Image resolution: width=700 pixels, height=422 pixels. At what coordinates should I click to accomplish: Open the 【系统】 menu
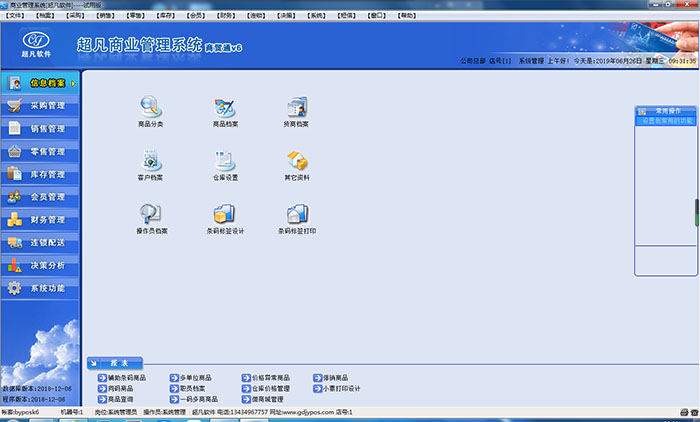point(317,16)
